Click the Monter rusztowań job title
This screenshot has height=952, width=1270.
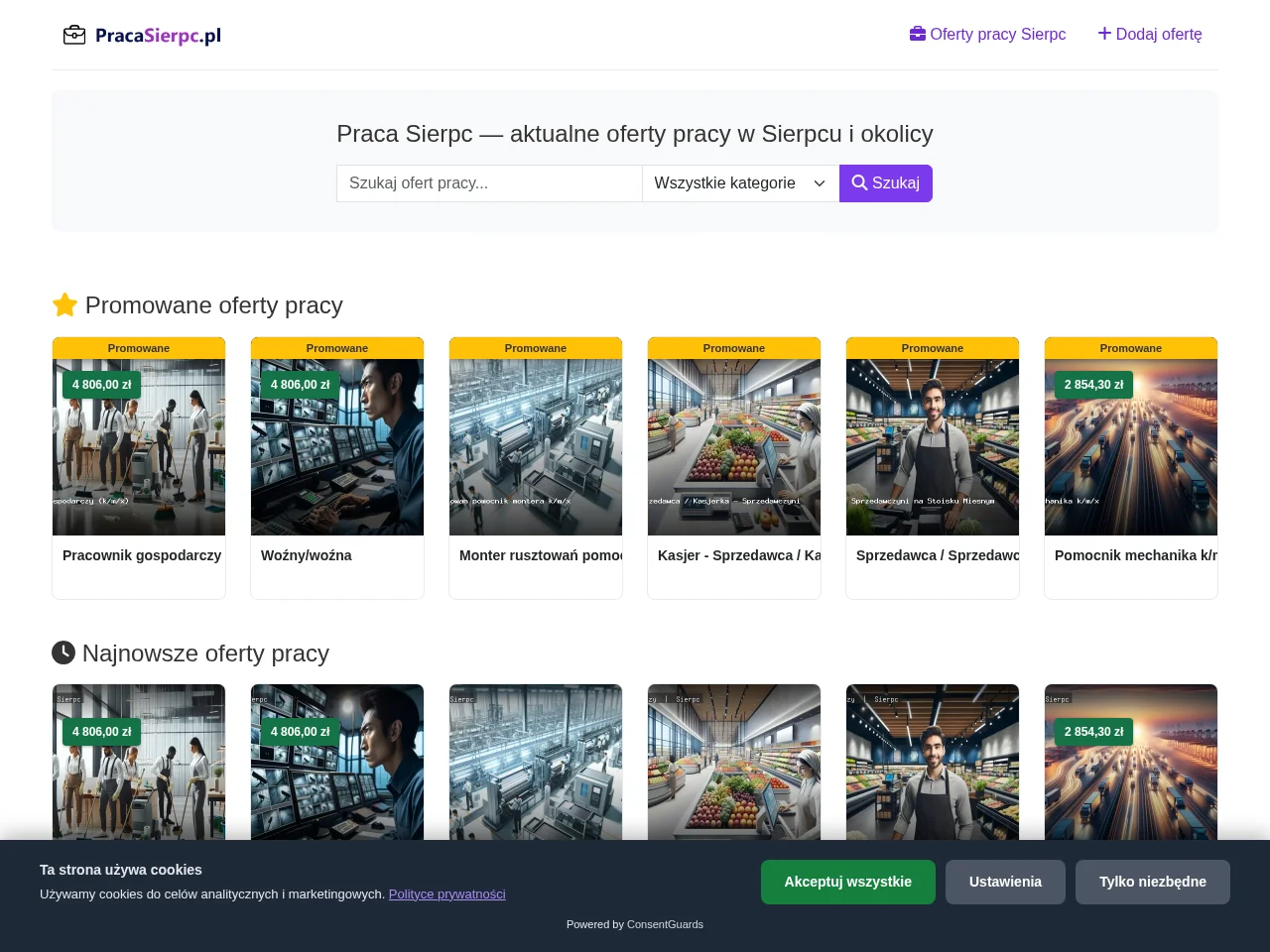tap(541, 555)
